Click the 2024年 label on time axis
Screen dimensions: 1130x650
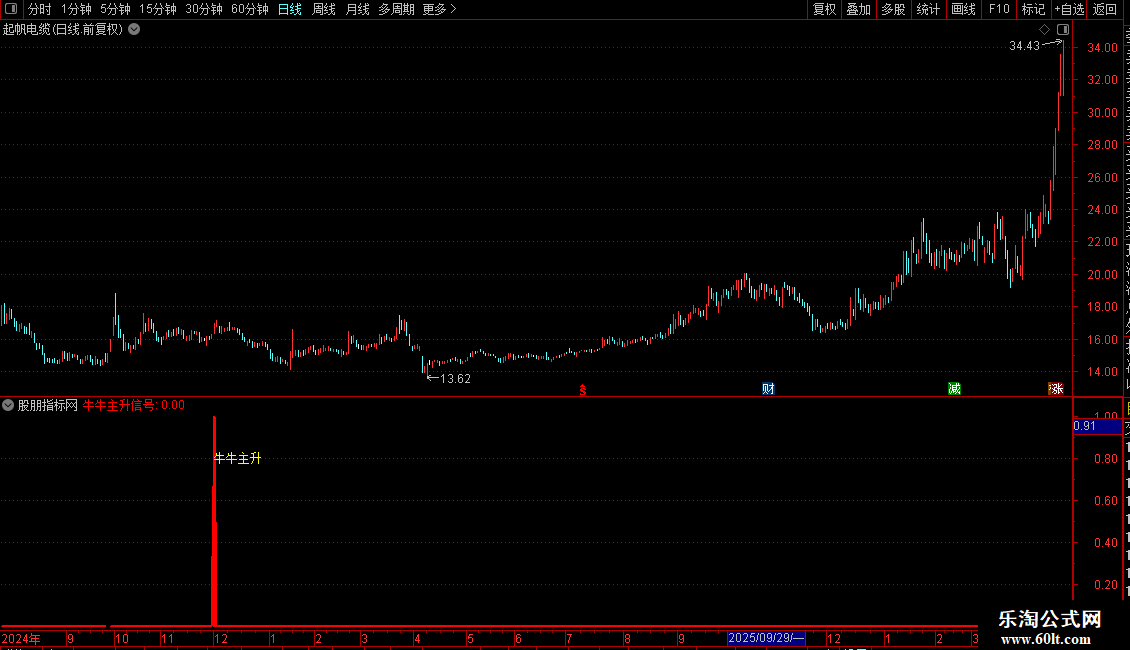click(21, 638)
